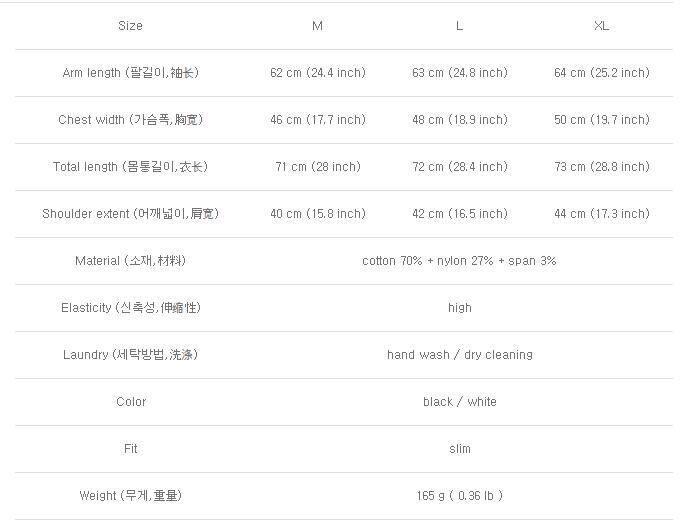The width and height of the screenshot is (683, 526).
Task: Click the cotton 70% material description
Action: click(x=459, y=261)
